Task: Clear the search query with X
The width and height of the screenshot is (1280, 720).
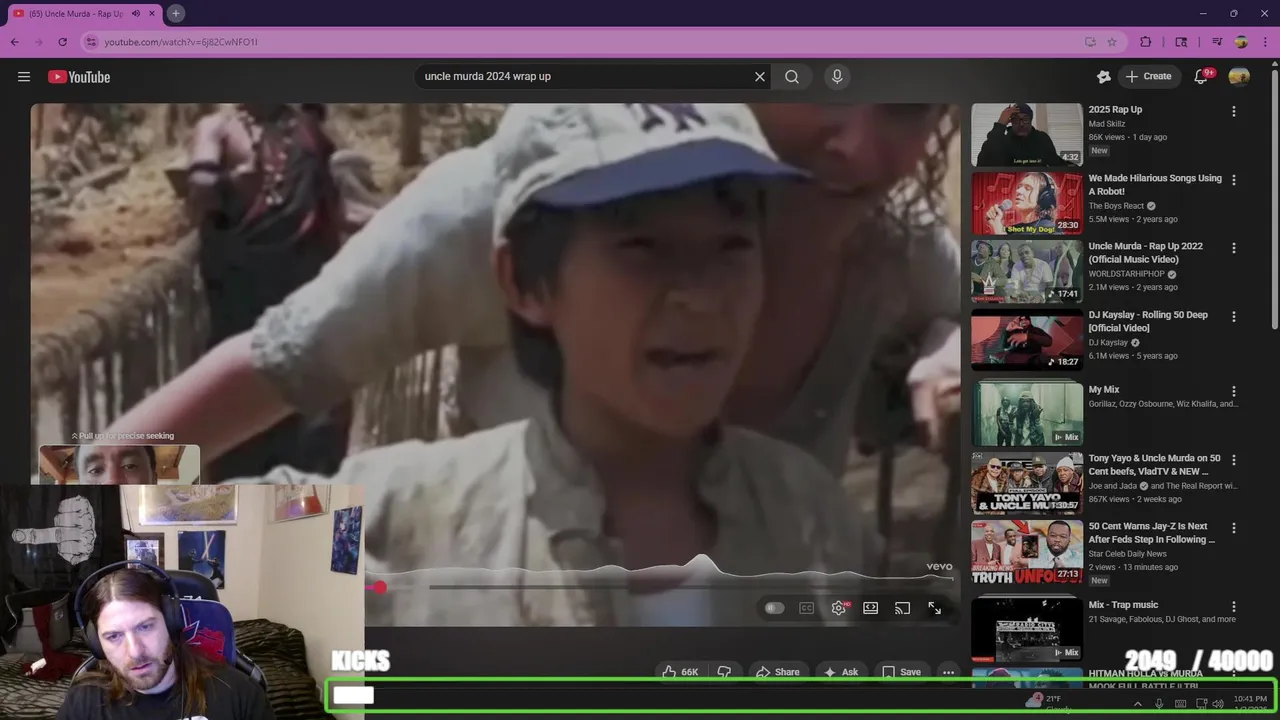Action: (x=760, y=77)
